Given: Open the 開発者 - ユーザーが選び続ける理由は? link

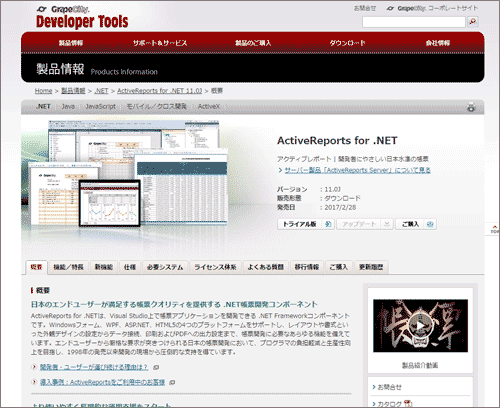Looking at the screenshot, I should pos(94,367).
